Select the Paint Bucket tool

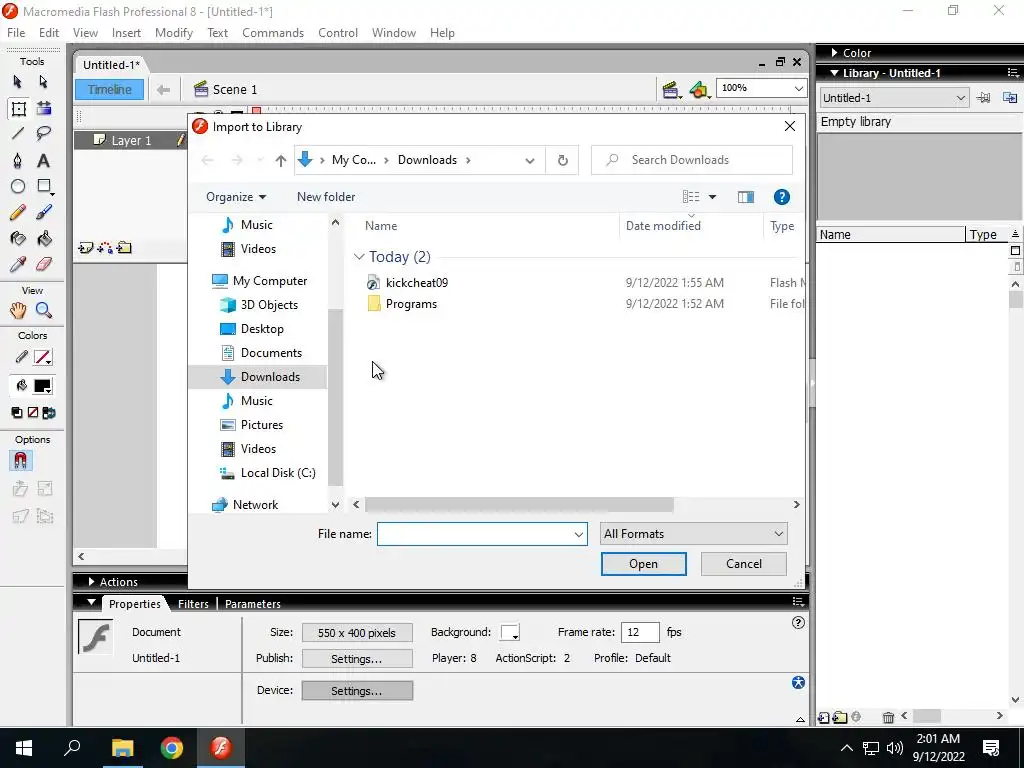point(44,238)
